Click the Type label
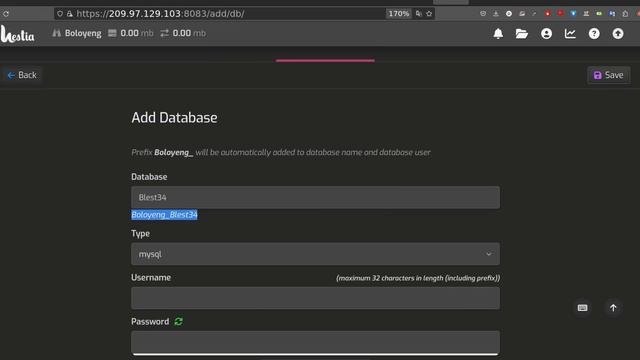This screenshot has height=360, width=640. pyautogui.click(x=140, y=233)
